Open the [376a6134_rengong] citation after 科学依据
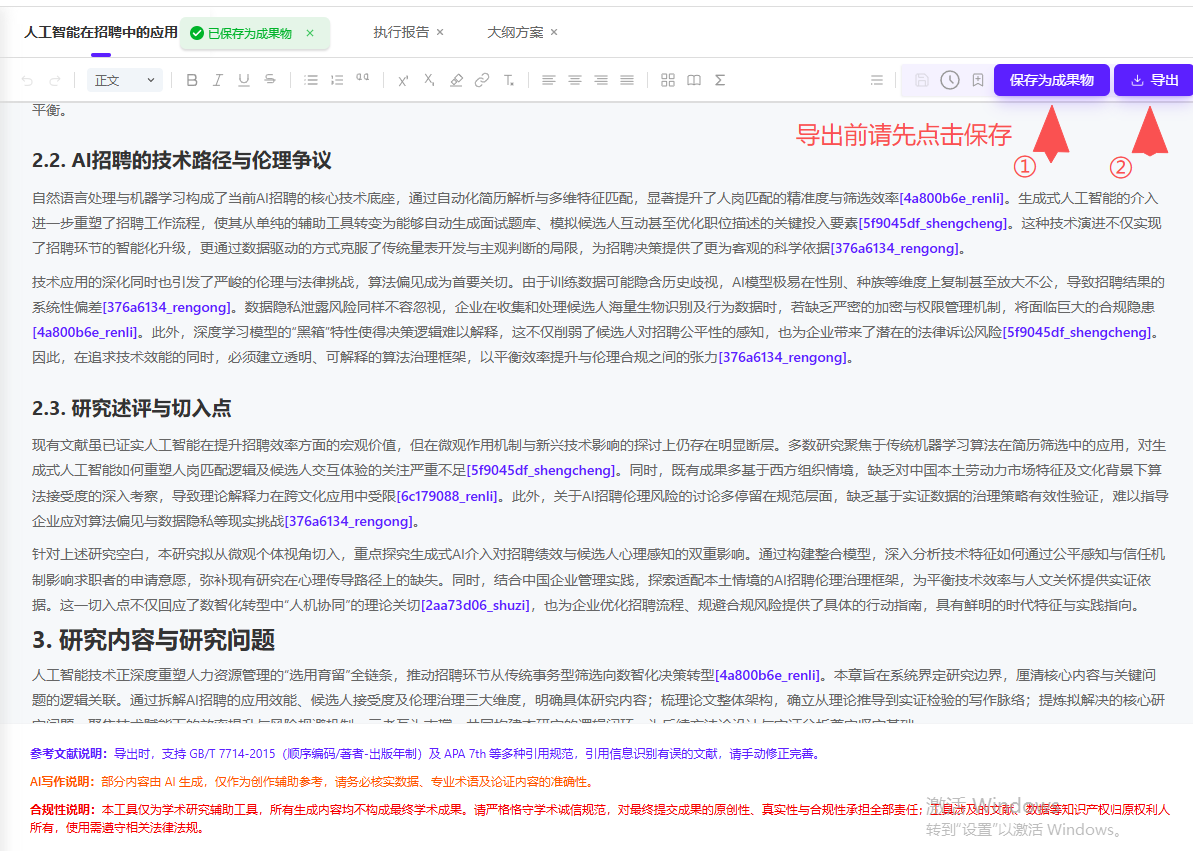 coord(896,248)
